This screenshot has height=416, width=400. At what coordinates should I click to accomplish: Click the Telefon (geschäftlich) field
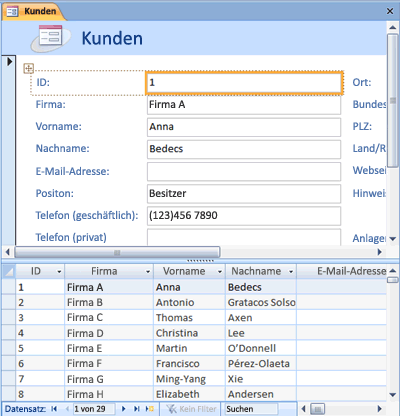click(244, 216)
